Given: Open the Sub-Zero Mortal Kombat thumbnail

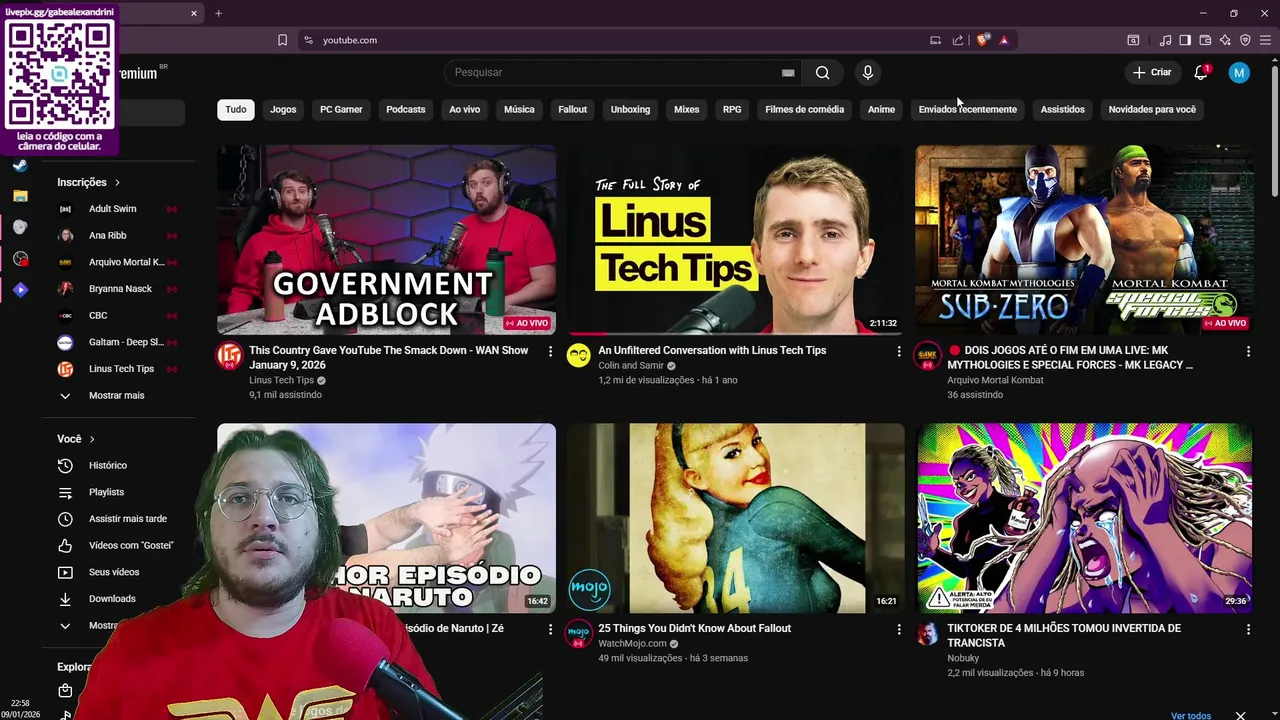Looking at the screenshot, I should pos(1084,240).
